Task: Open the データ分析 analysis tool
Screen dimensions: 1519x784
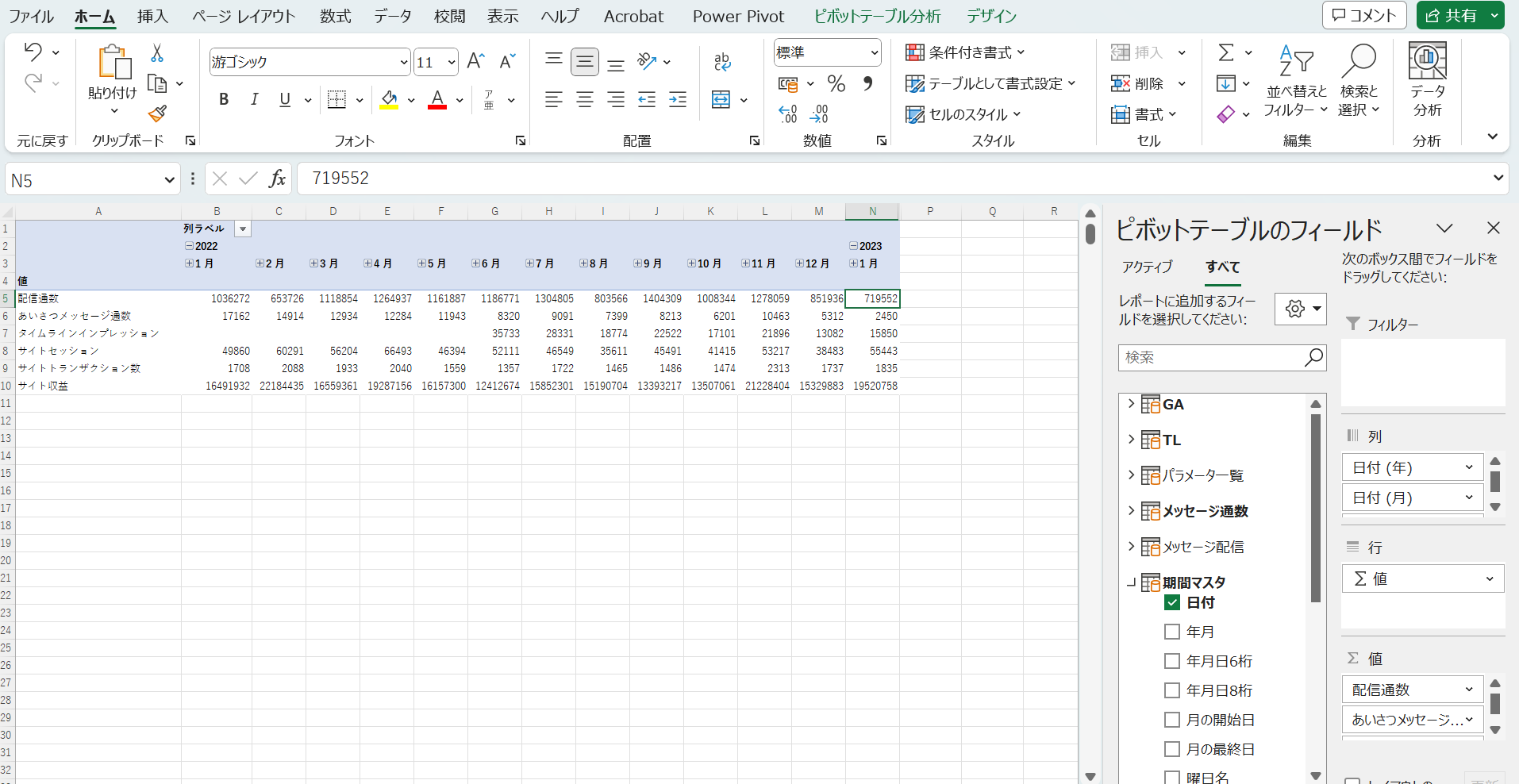Action: tap(1426, 79)
